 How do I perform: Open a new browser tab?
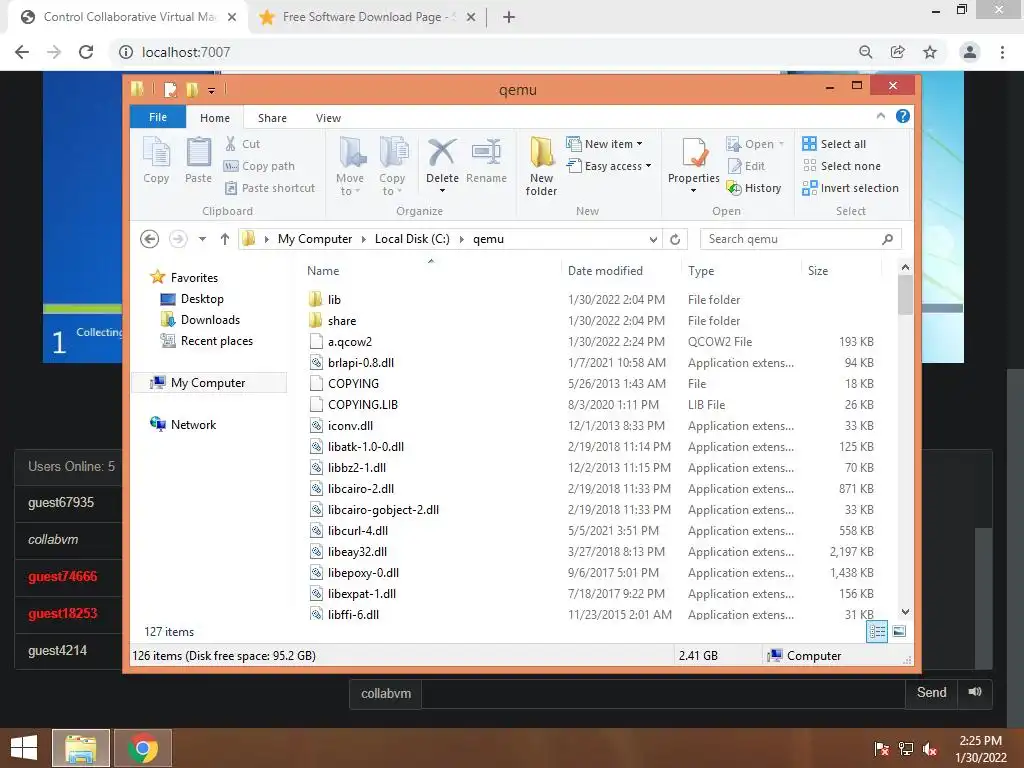click(x=509, y=17)
